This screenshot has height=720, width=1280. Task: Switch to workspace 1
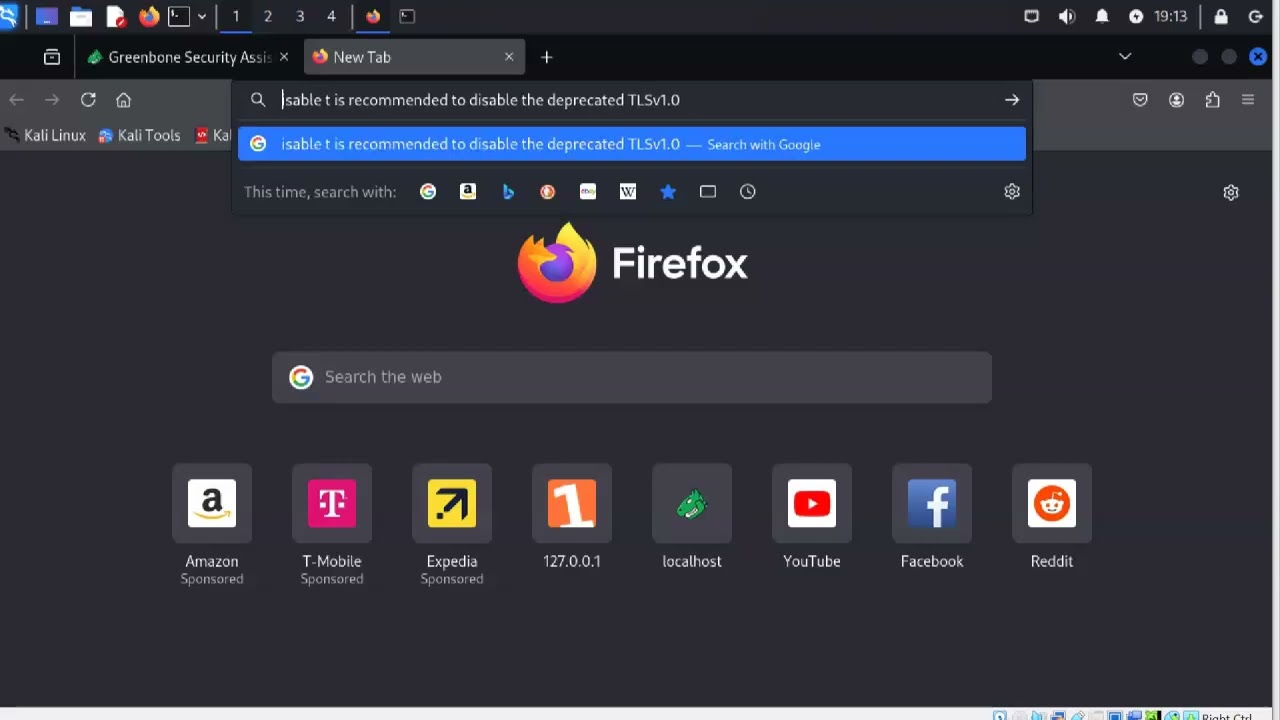click(236, 16)
